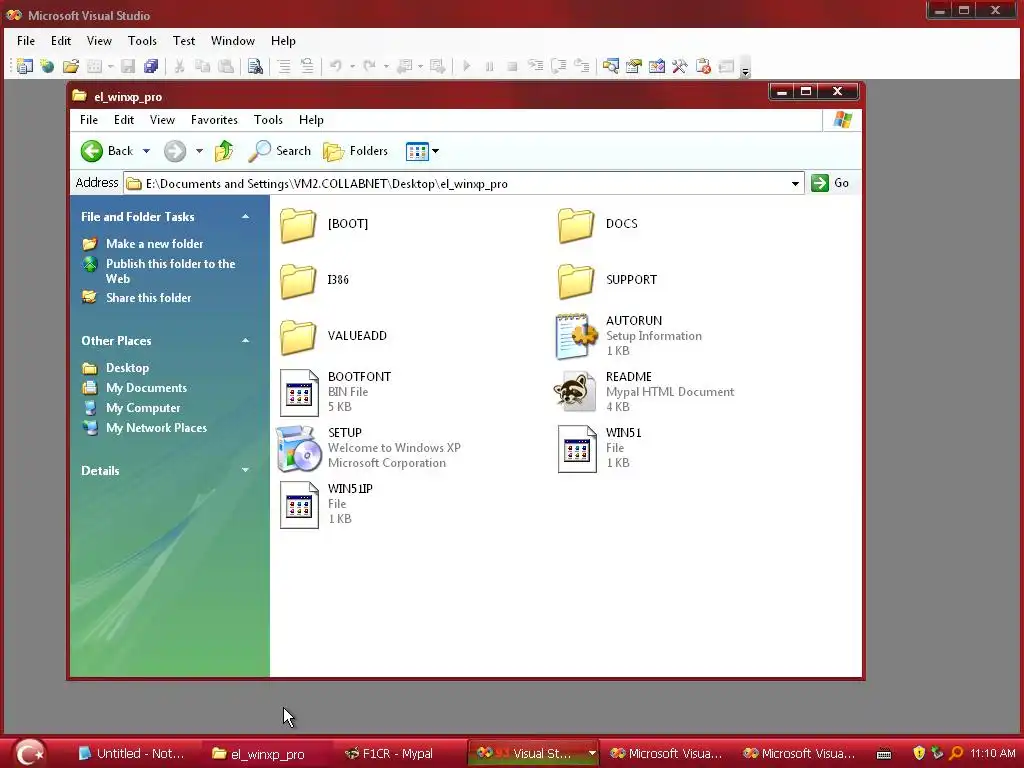Open the Visual Studio Test menu

click(x=184, y=40)
